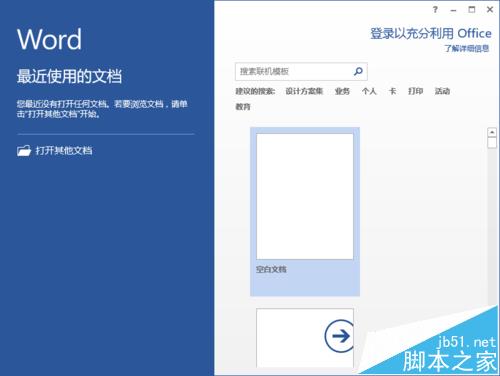Select the 业务 suggested search
The image size is (500, 376).
tap(342, 91)
